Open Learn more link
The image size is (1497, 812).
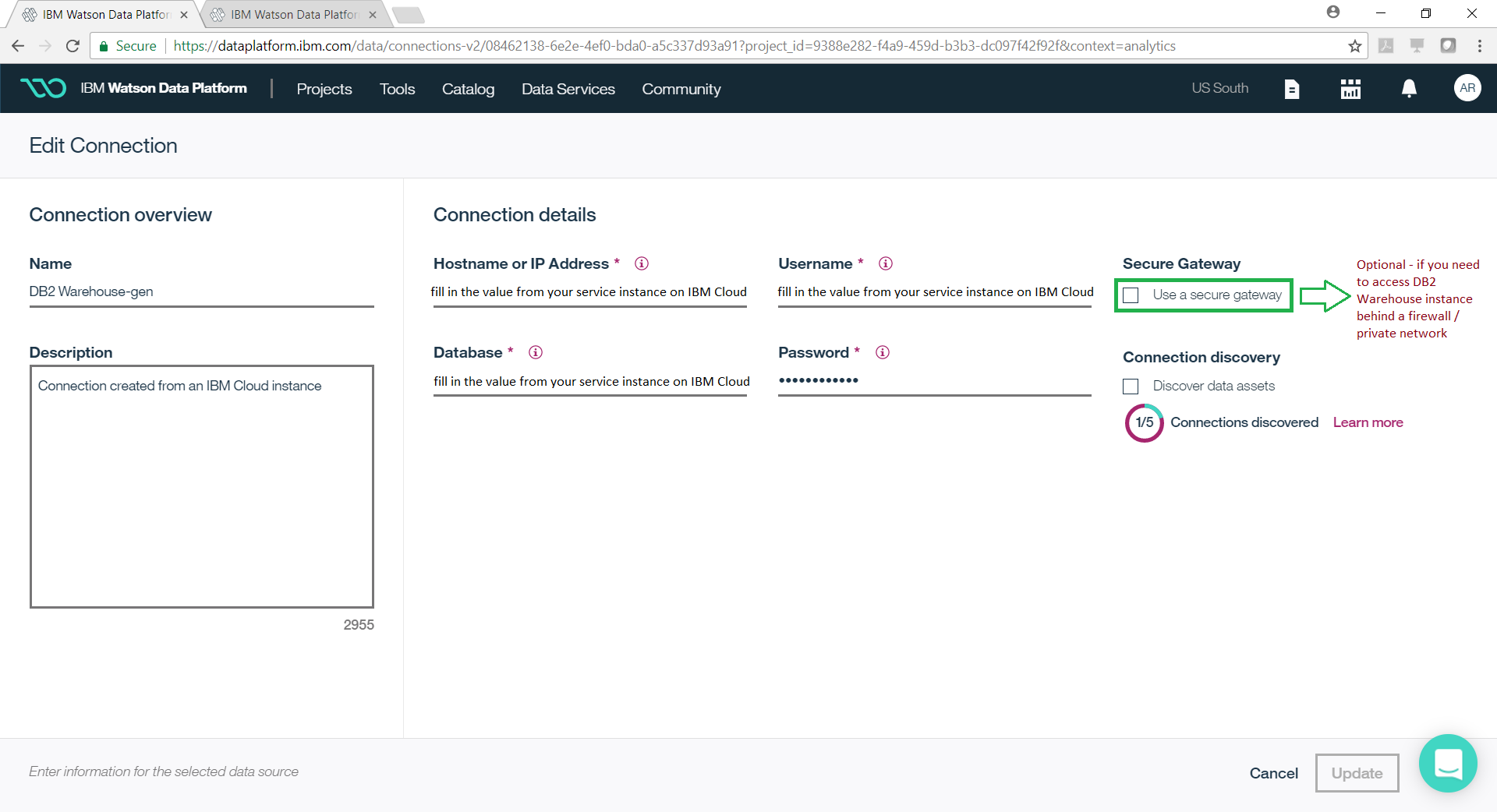[1368, 422]
